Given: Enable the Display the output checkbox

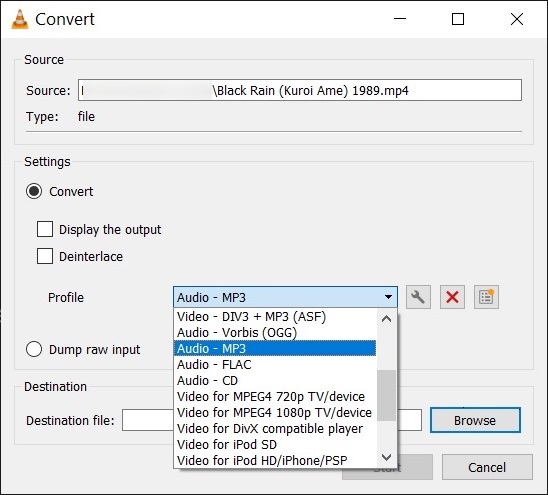Looking at the screenshot, I should coord(45,229).
